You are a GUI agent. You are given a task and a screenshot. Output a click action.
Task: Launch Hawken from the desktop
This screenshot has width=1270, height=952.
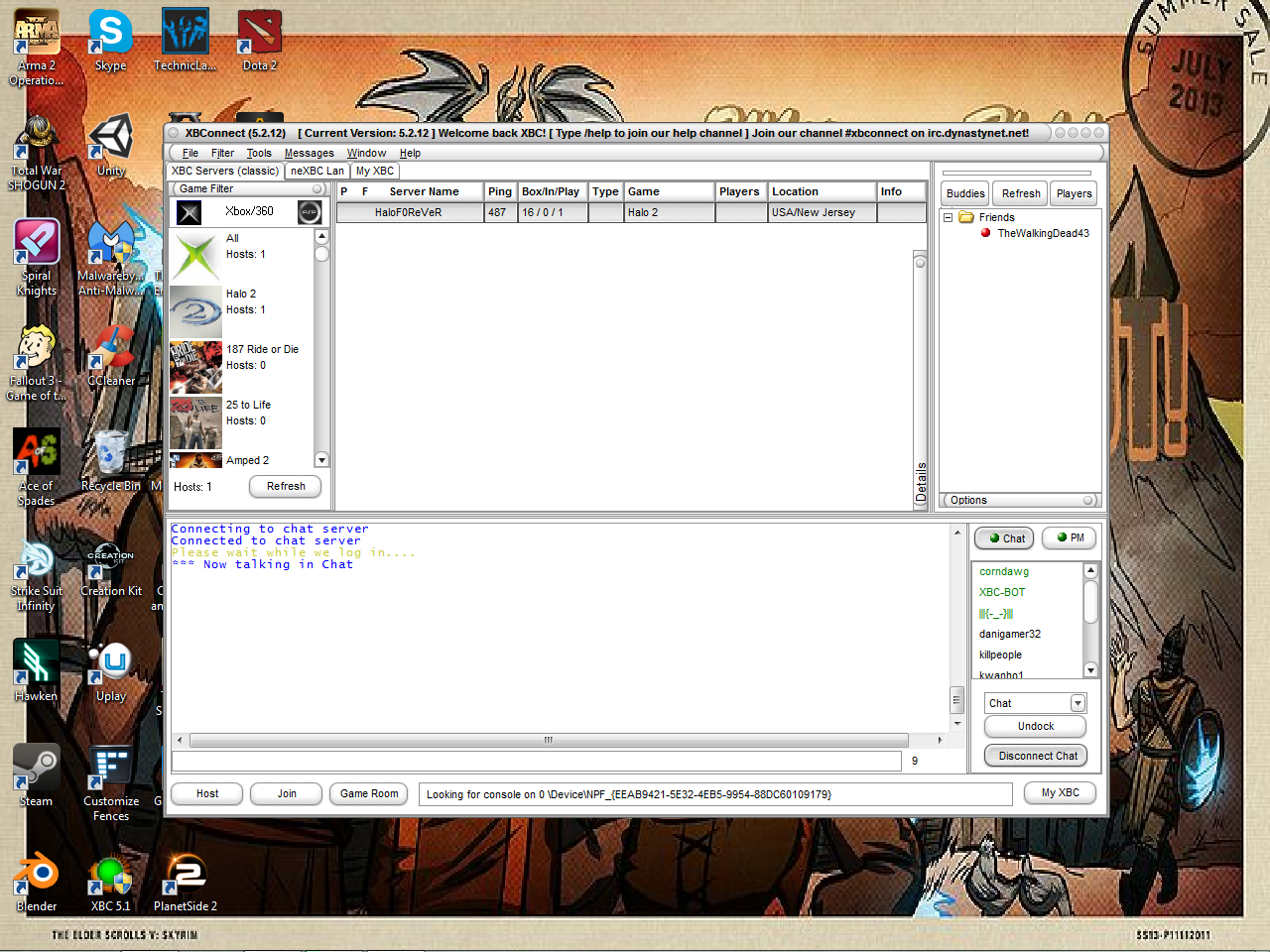[37, 671]
